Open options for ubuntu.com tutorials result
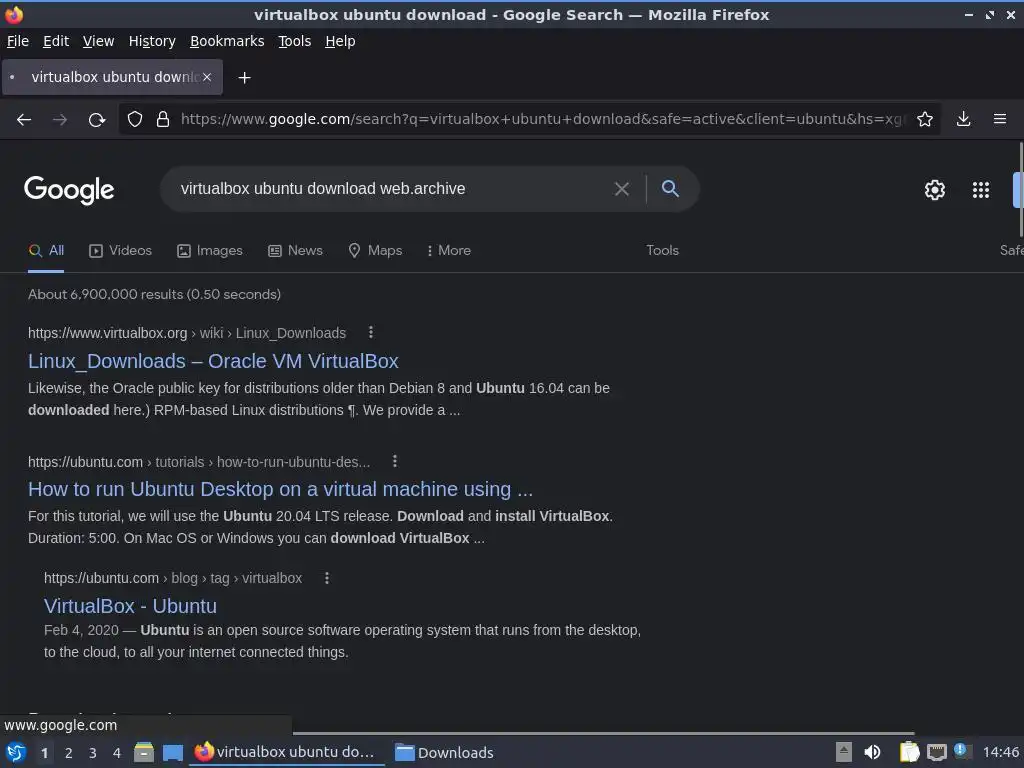Screen dimensions: 1024x768 coord(394,461)
